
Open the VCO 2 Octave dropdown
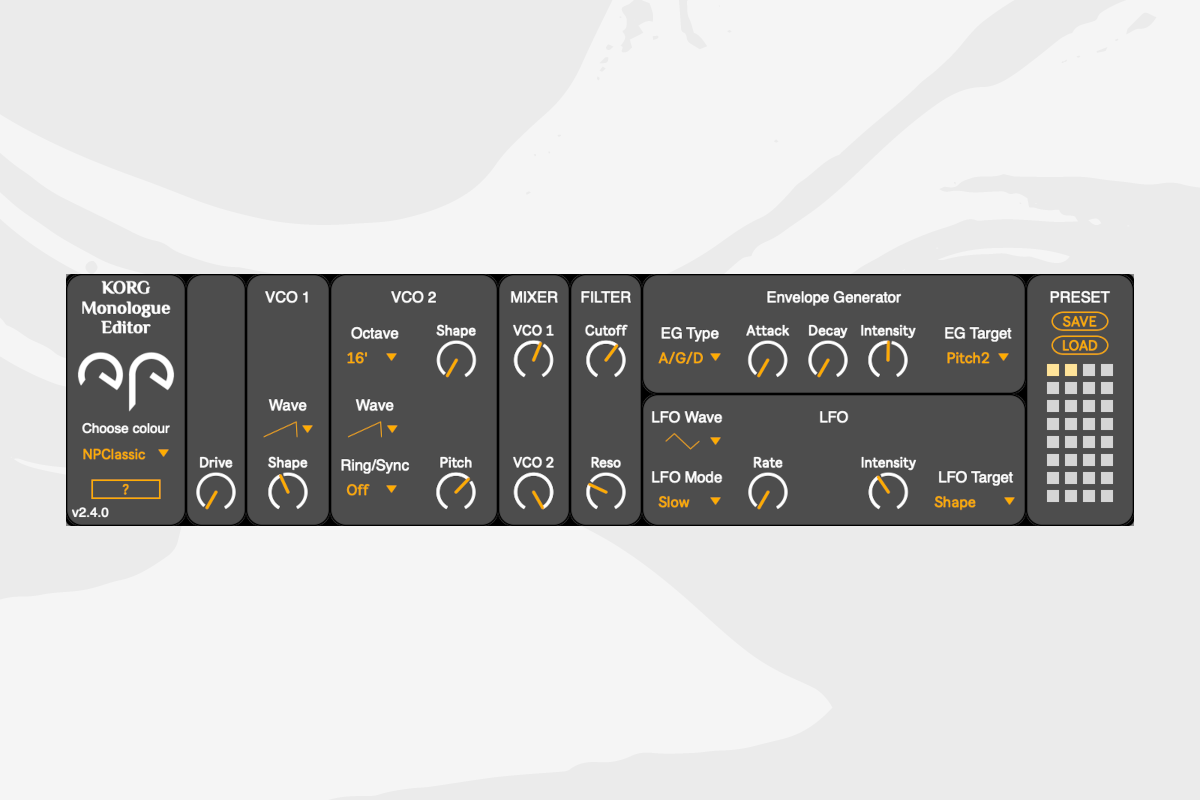pyautogui.click(x=373, y=357)
